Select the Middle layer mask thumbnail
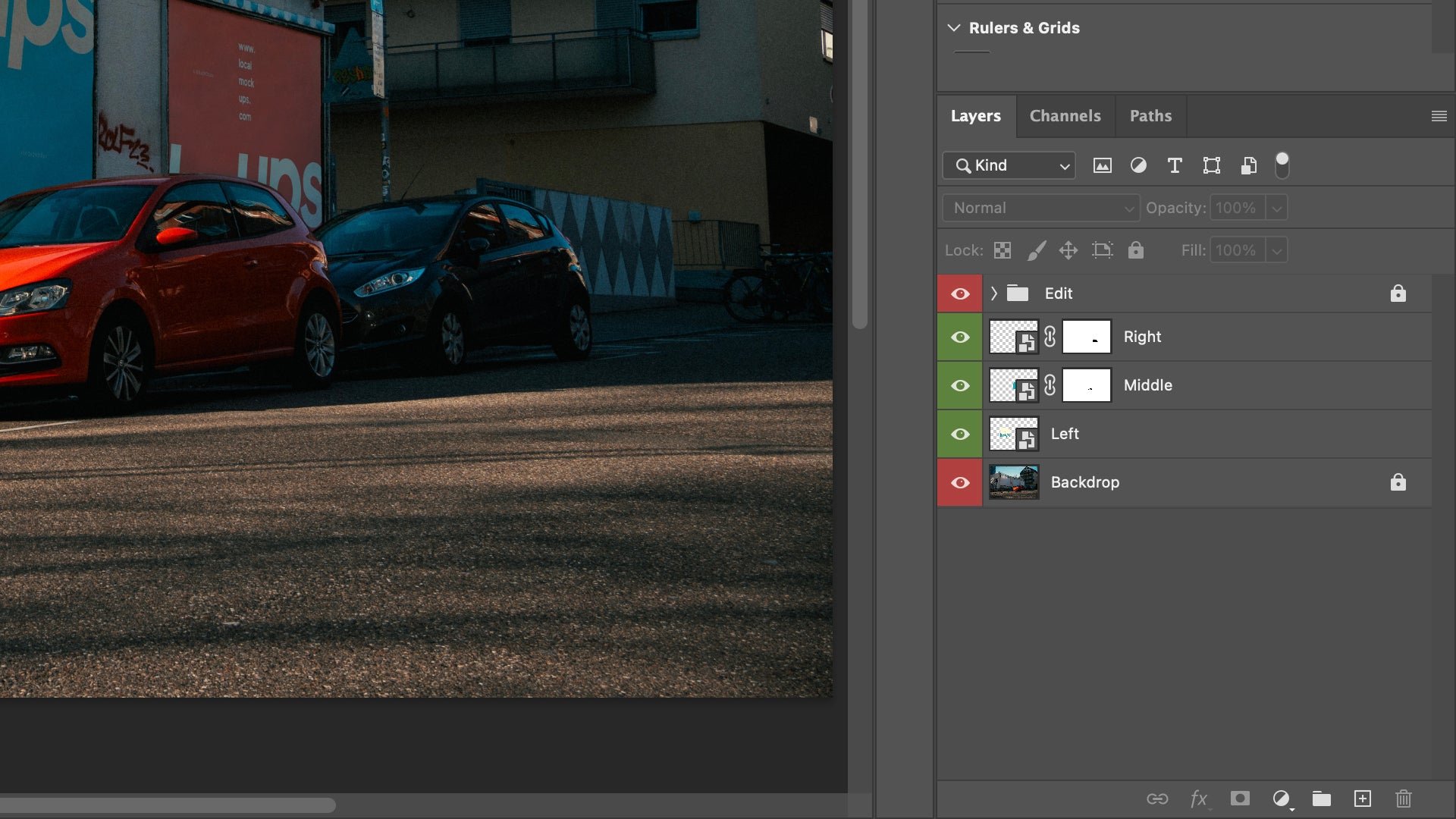 click(x=1086, y=385)
